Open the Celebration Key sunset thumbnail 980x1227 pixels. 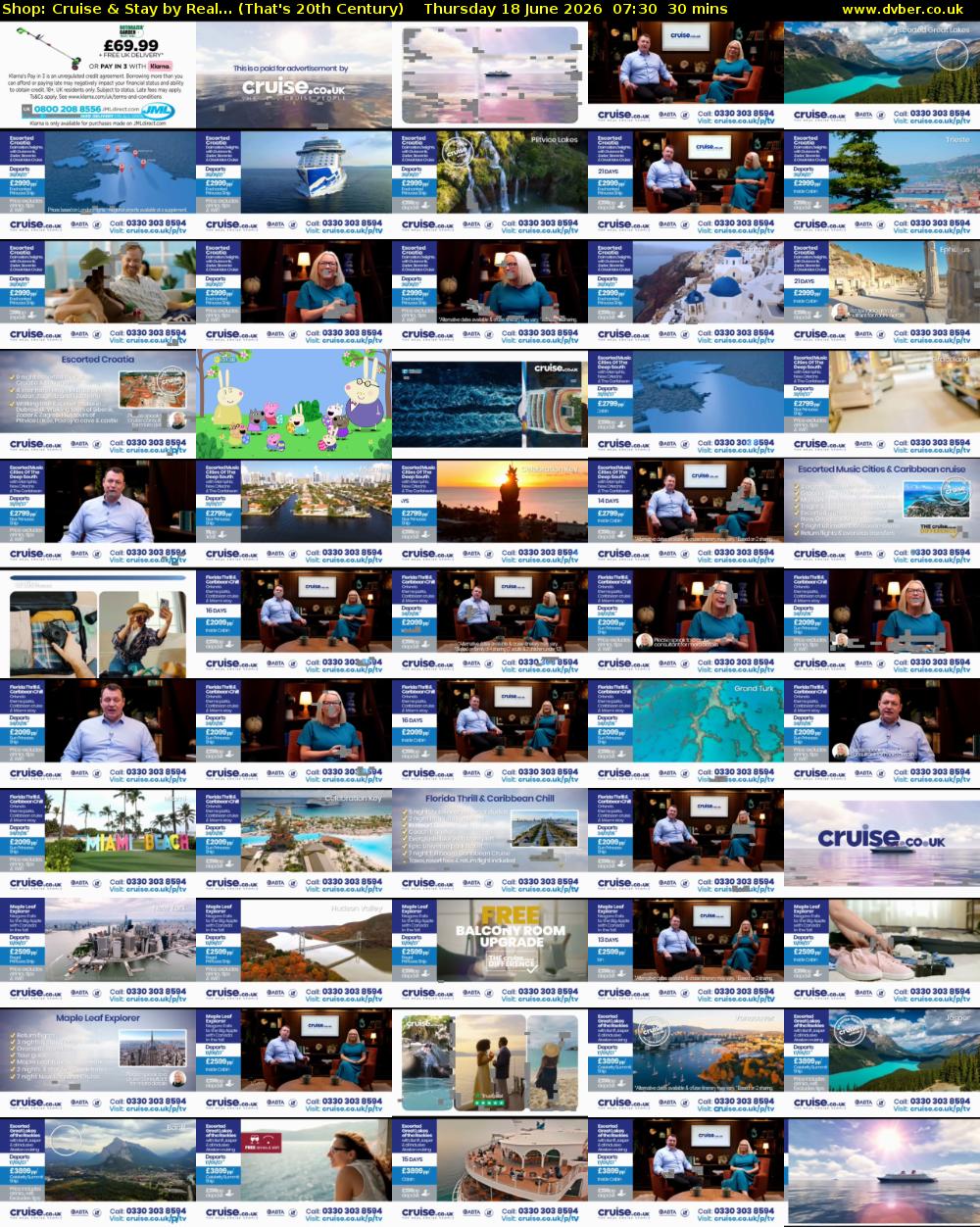click(490, 514)
